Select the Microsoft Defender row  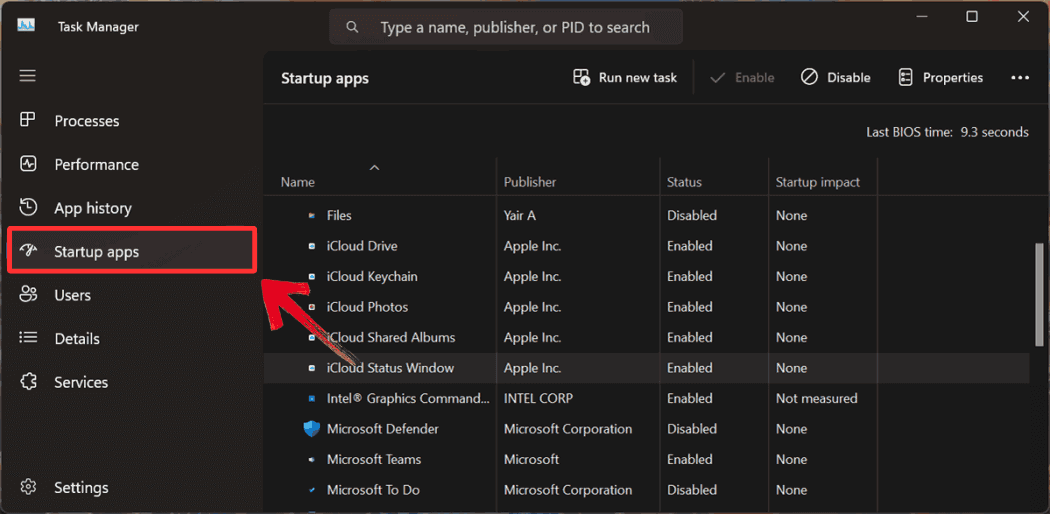647,429
